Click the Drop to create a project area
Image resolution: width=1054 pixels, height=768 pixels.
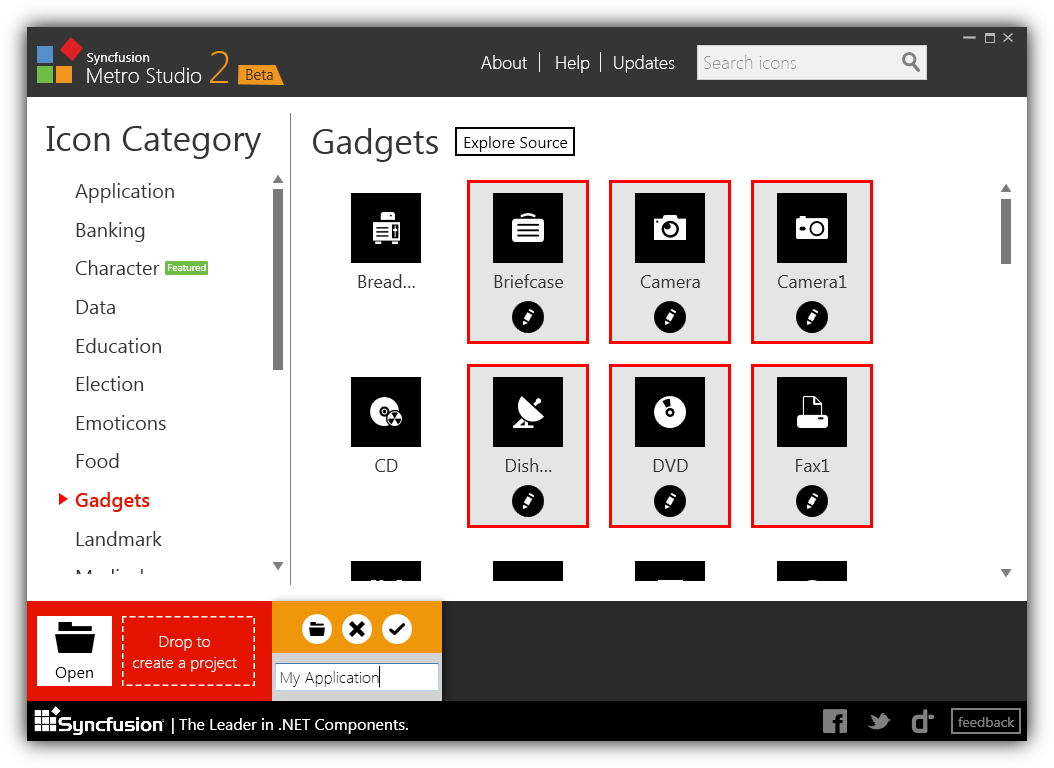188,651
